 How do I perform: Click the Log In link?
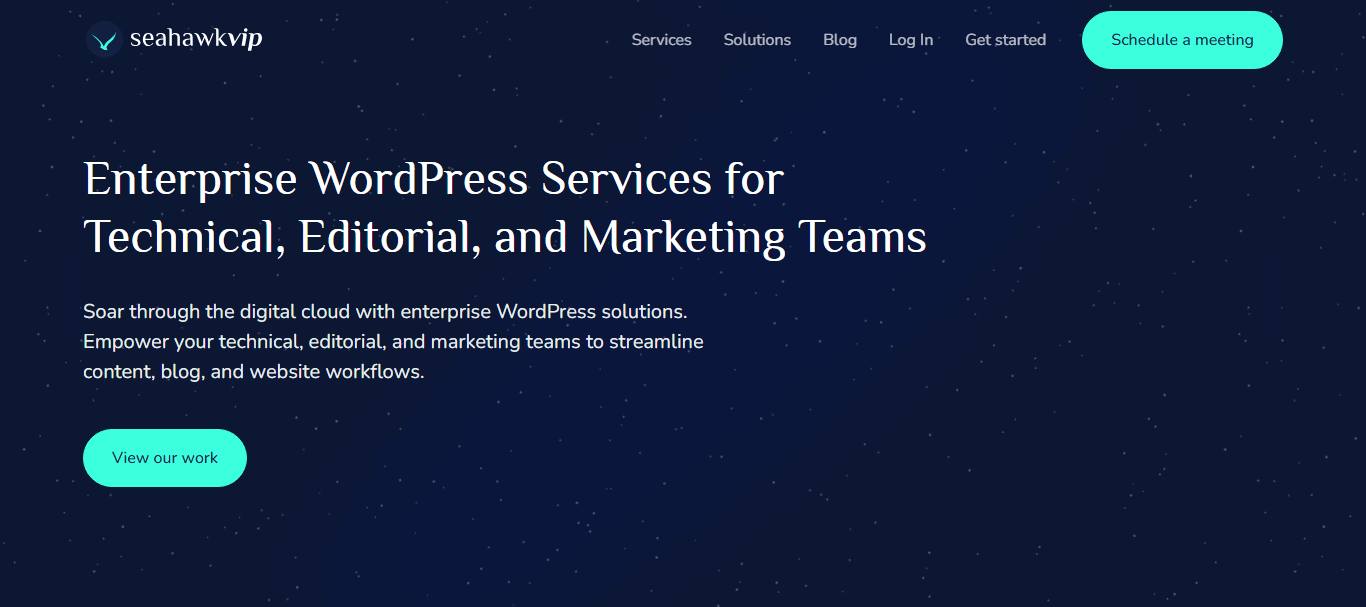[910, 40]
